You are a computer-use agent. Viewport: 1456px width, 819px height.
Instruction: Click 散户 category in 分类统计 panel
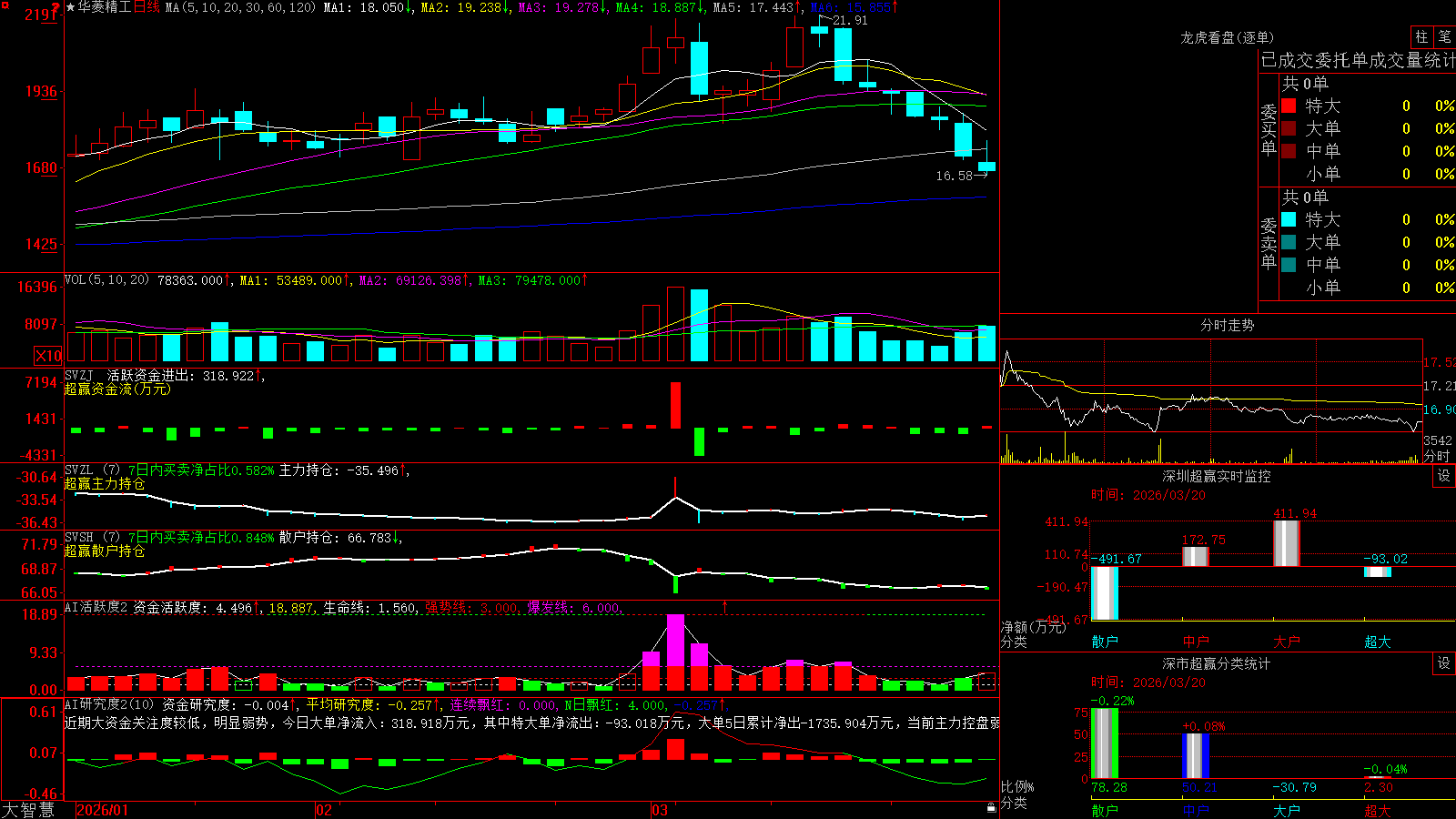point(1105,810)
